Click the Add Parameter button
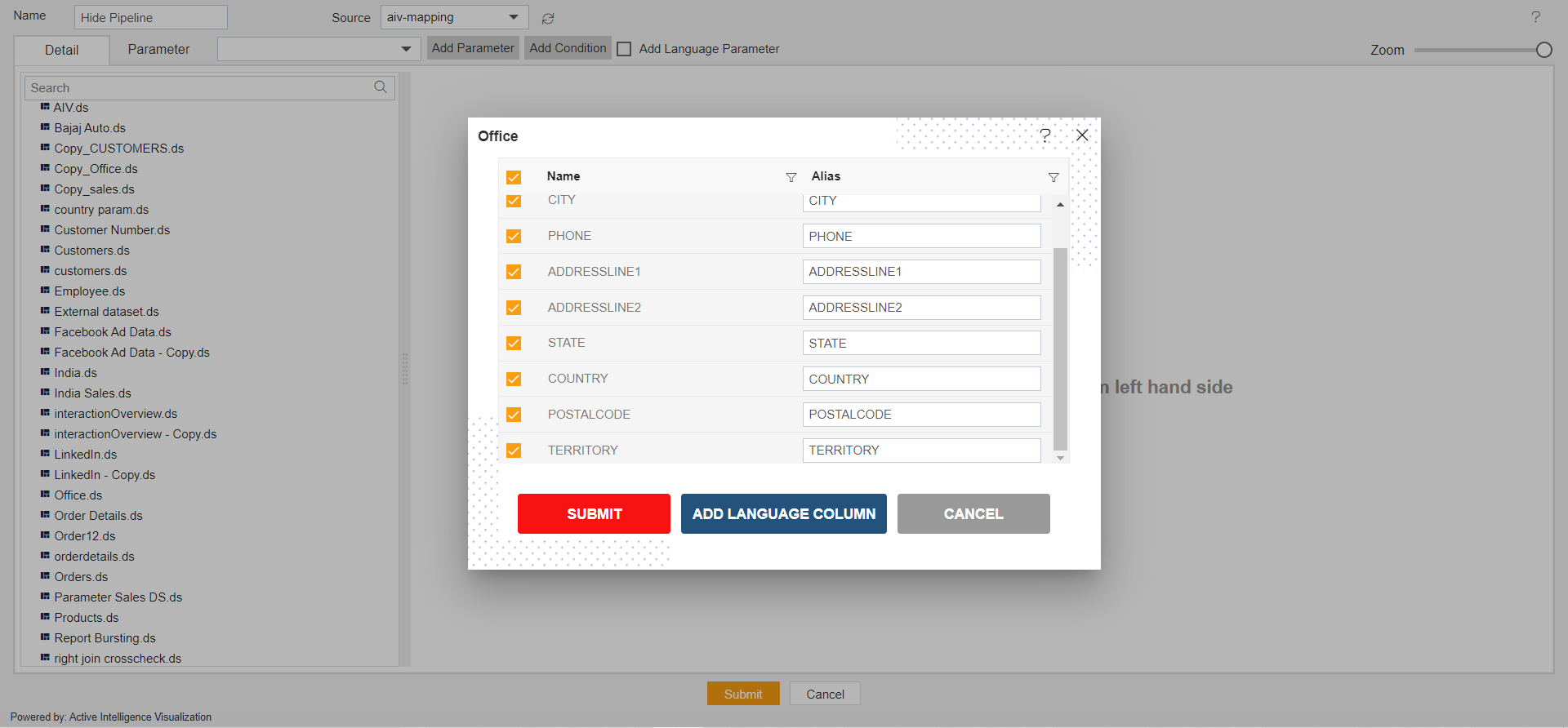 tap(473, 48)
